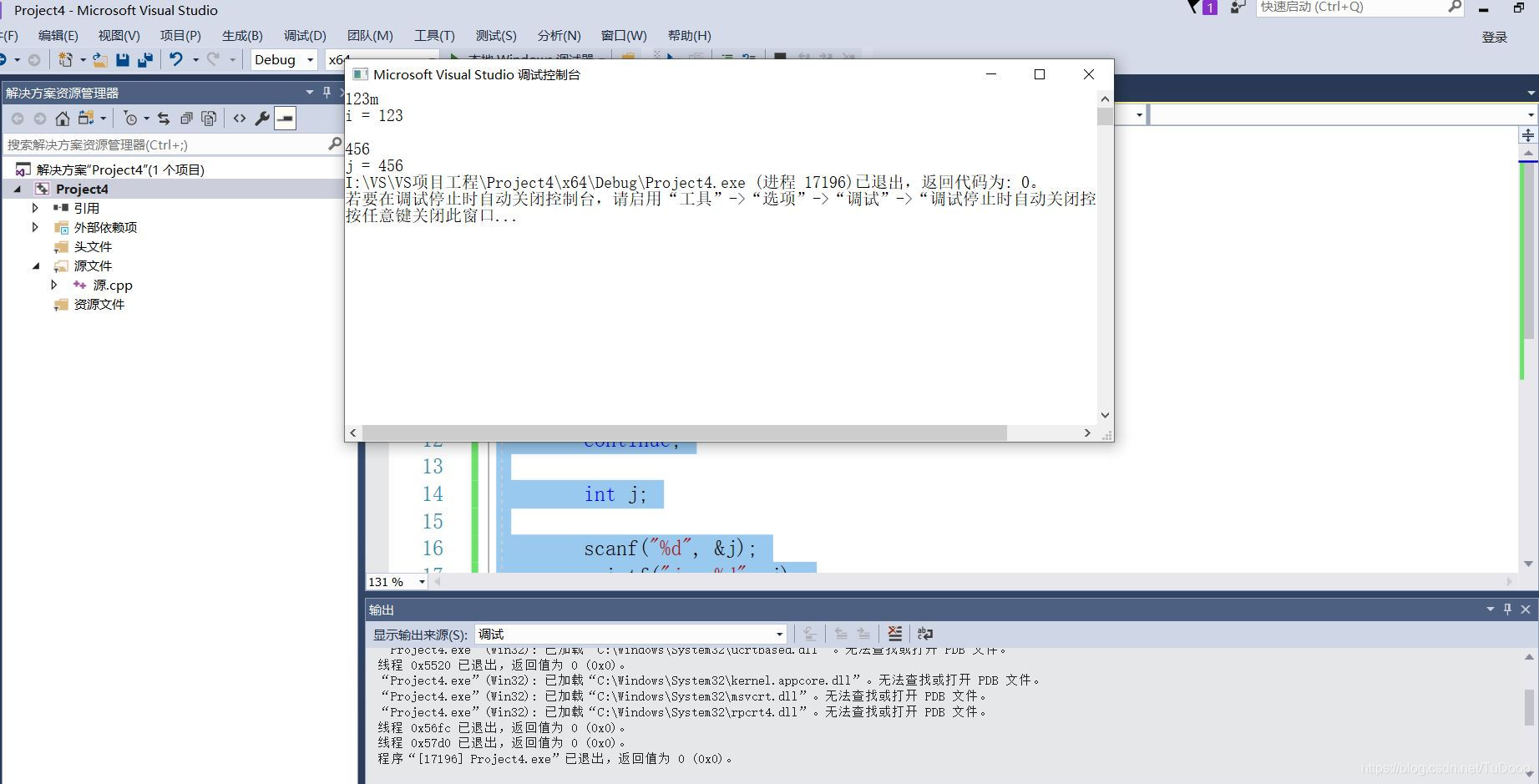Click the New Project toolbar icon

(65, 59)
